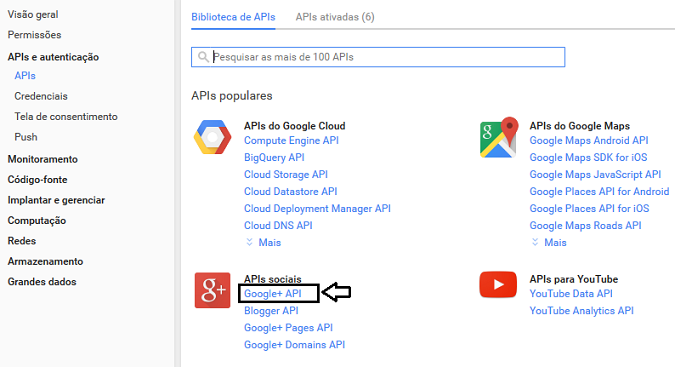Screen dimensions: 675x367
Task: Open the BigQuery API link
Action: [x=274, y=157]
